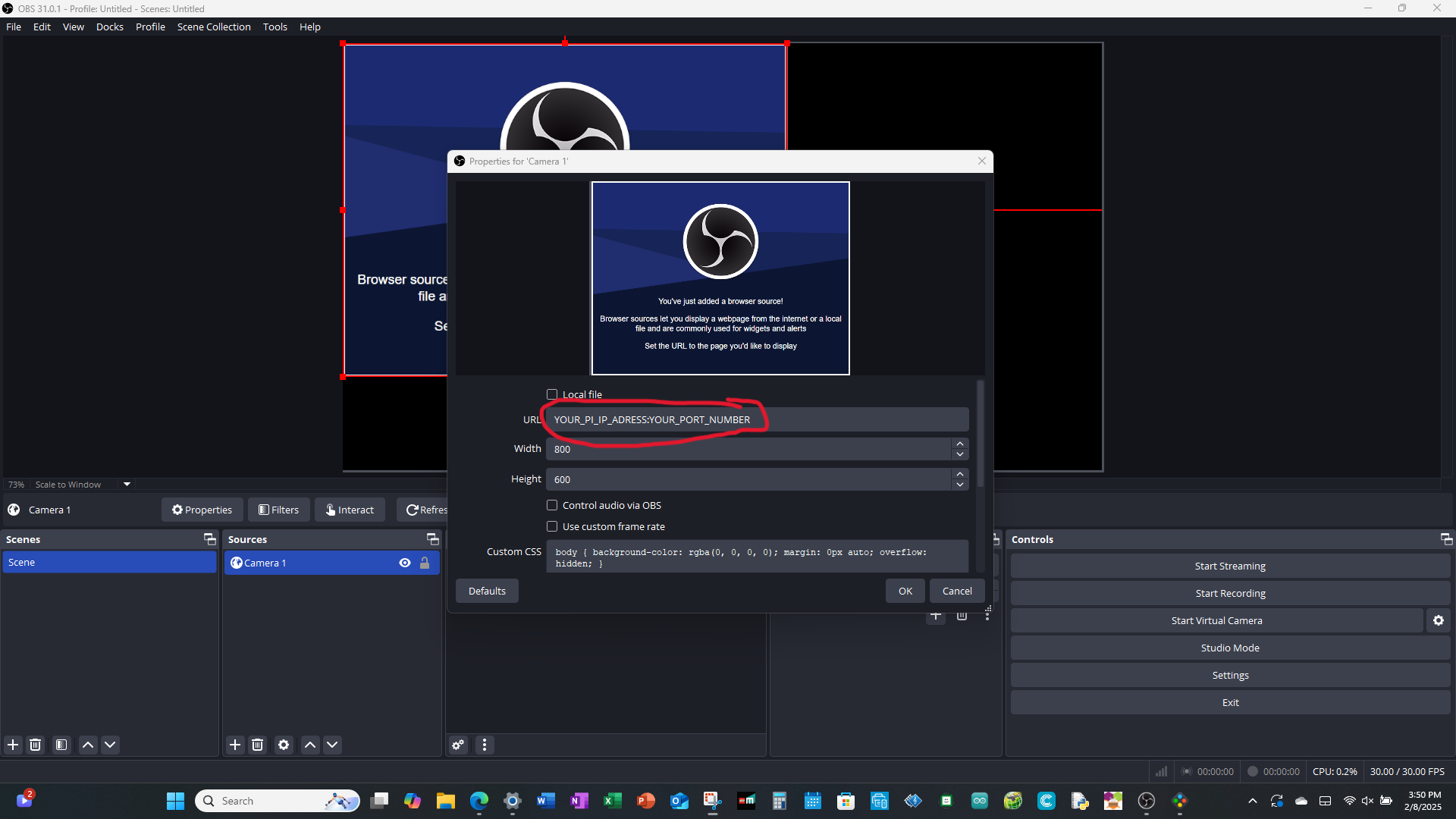This screenshot has width=1456, height=819.
Task: Show hidden system tray icons chevron
Action: pos(1253,801)
